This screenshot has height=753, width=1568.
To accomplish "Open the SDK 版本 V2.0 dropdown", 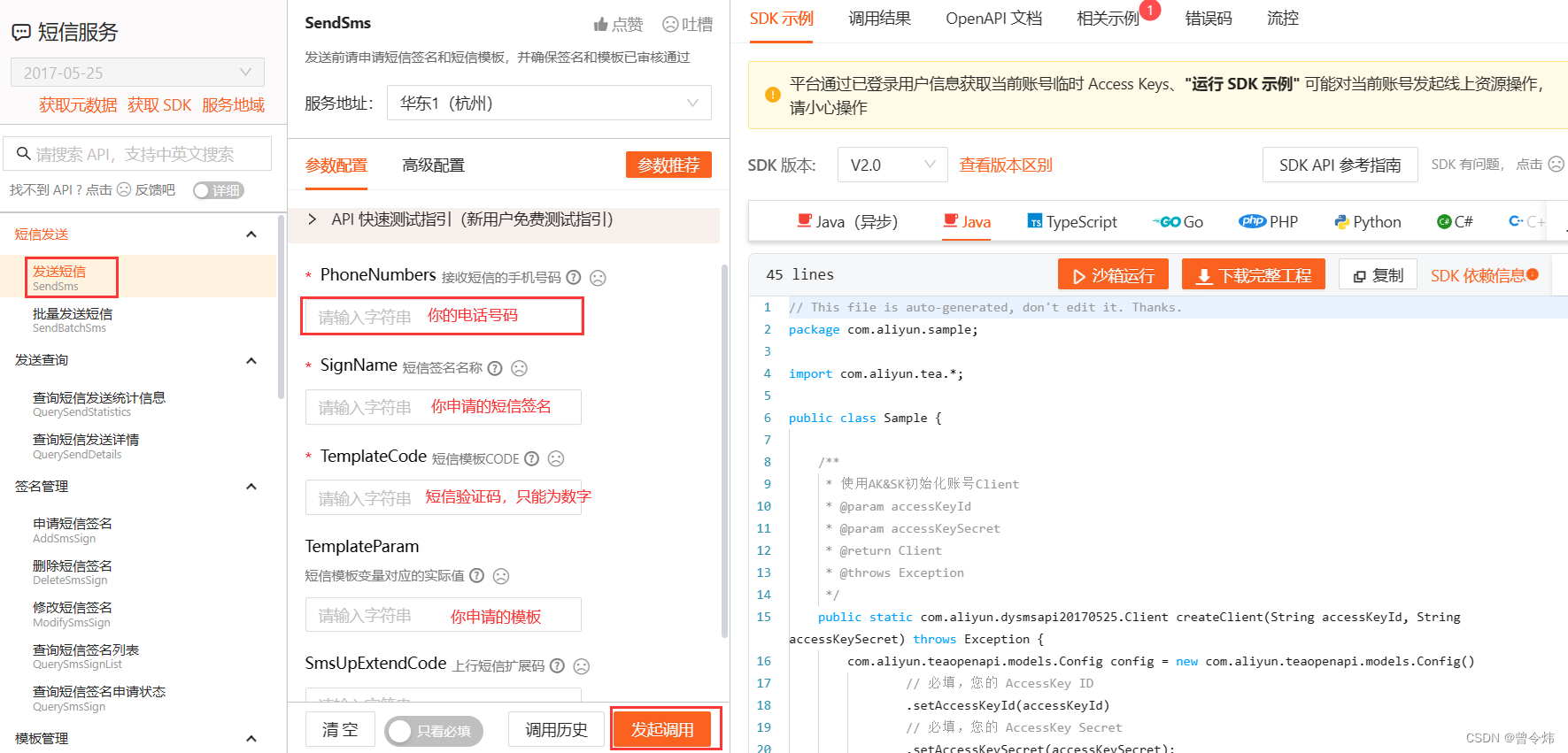I will [x=892, y=165].
